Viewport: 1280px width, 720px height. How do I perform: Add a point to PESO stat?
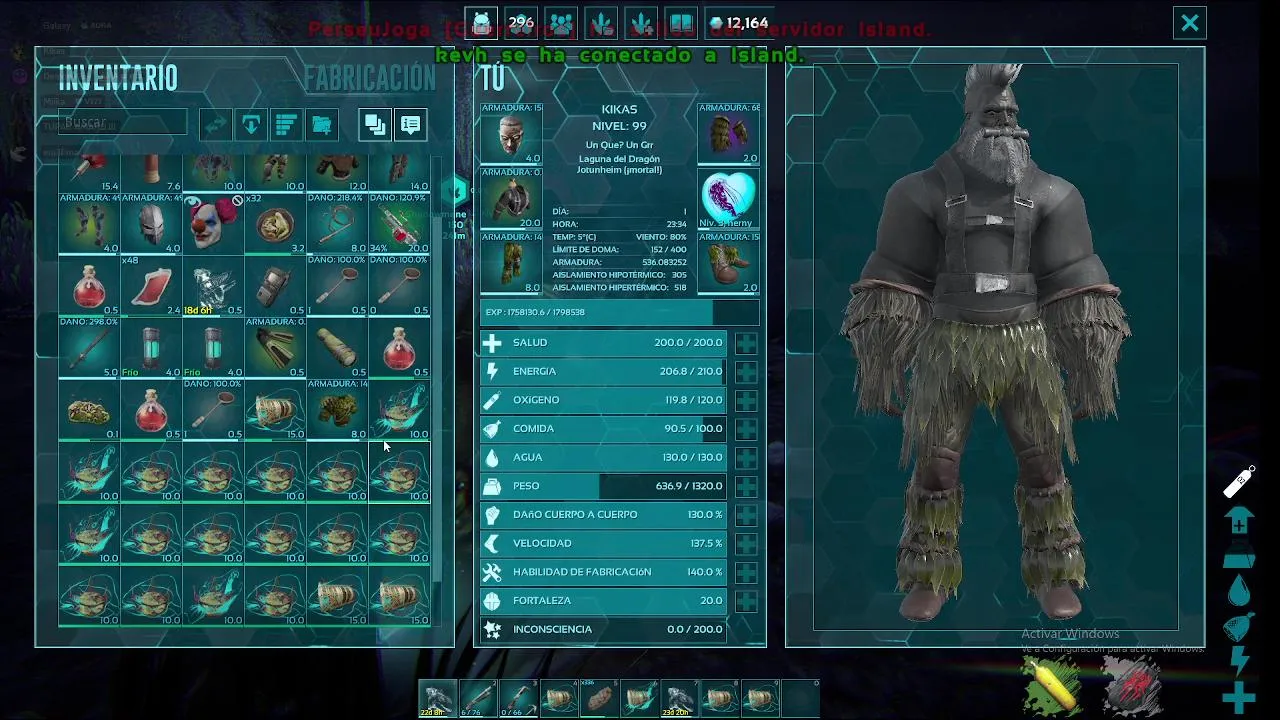pyautogui.click(x=746, y=486)
